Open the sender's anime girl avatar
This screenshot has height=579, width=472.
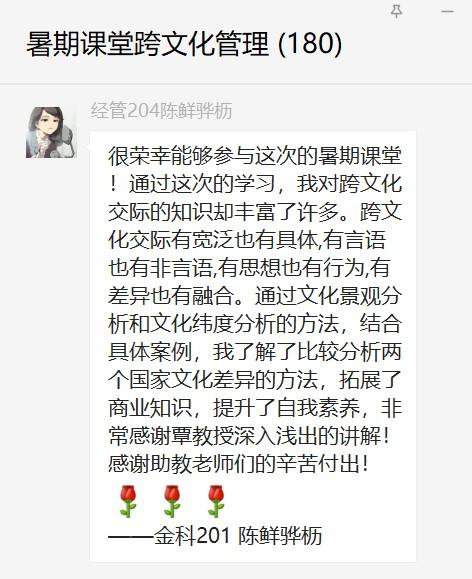tap(51, 133)
